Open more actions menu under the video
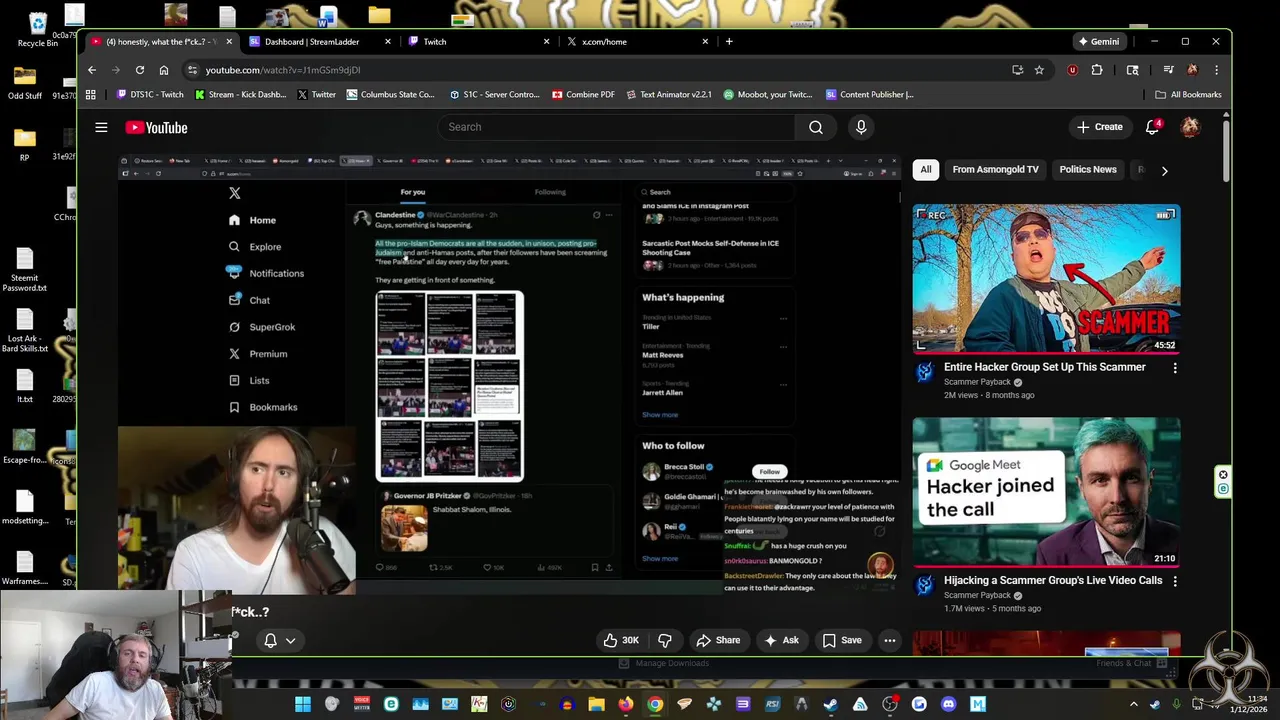 point(889,640)
